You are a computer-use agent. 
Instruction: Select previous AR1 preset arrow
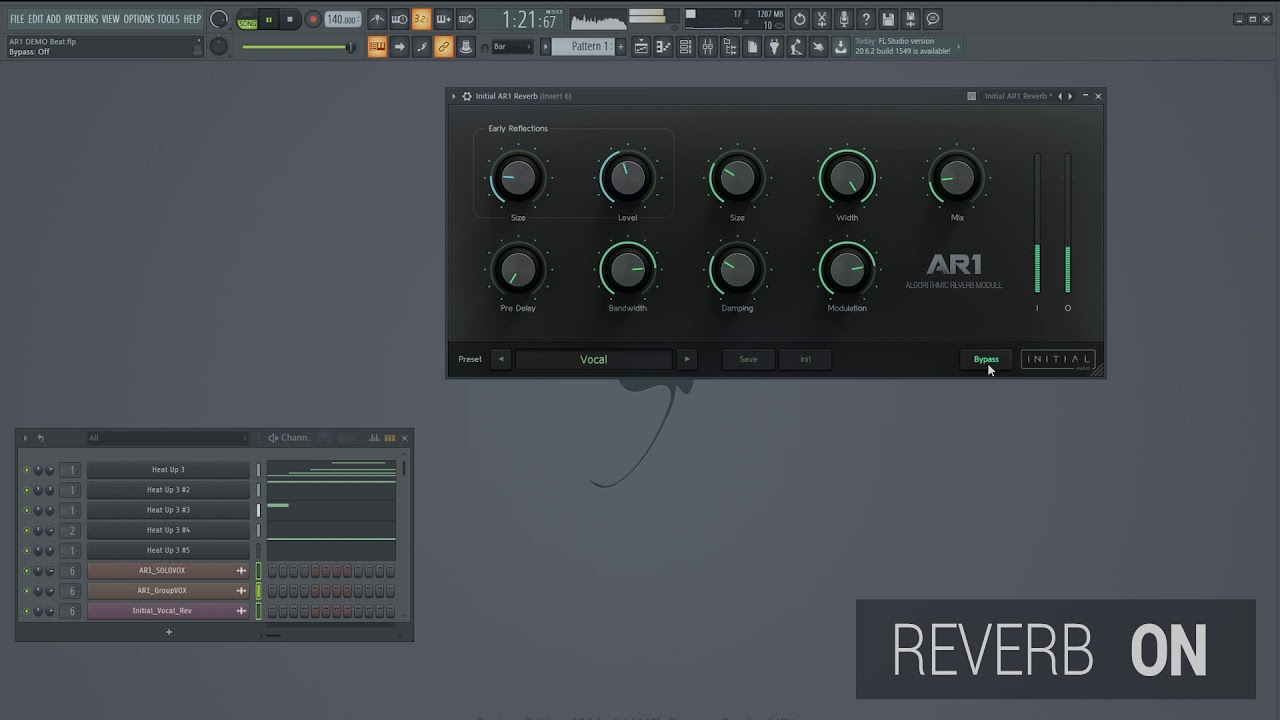pos(501,359)
